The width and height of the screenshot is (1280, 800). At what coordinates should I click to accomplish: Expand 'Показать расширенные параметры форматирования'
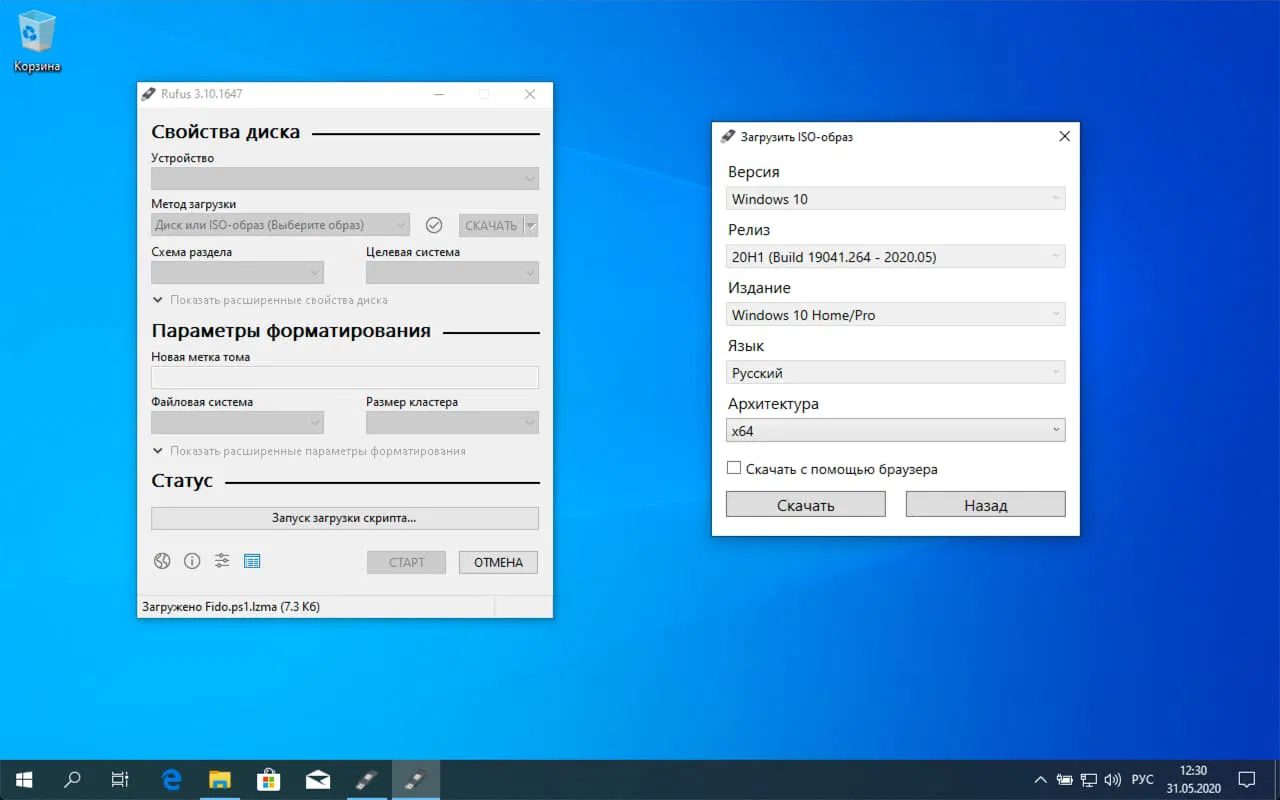(x=309, y=451)
